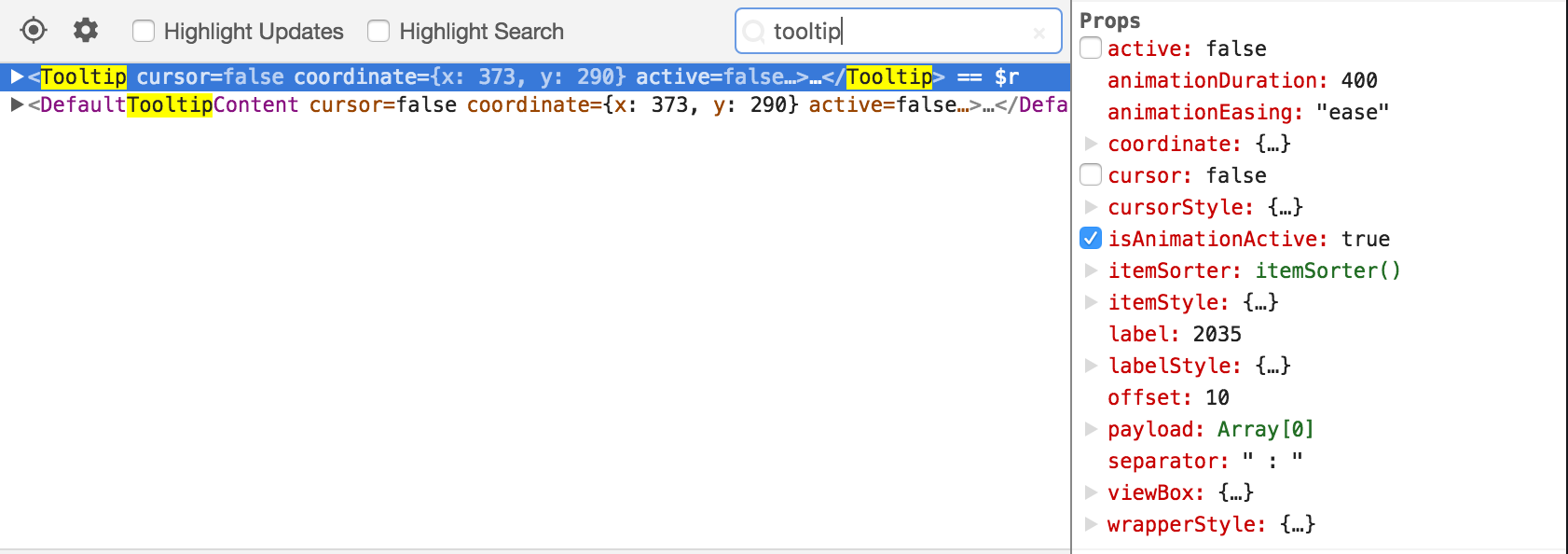Toggle the active prop checkbox
The image size is (1568, 554).
pyautogui.click(x=1091, y=48)
